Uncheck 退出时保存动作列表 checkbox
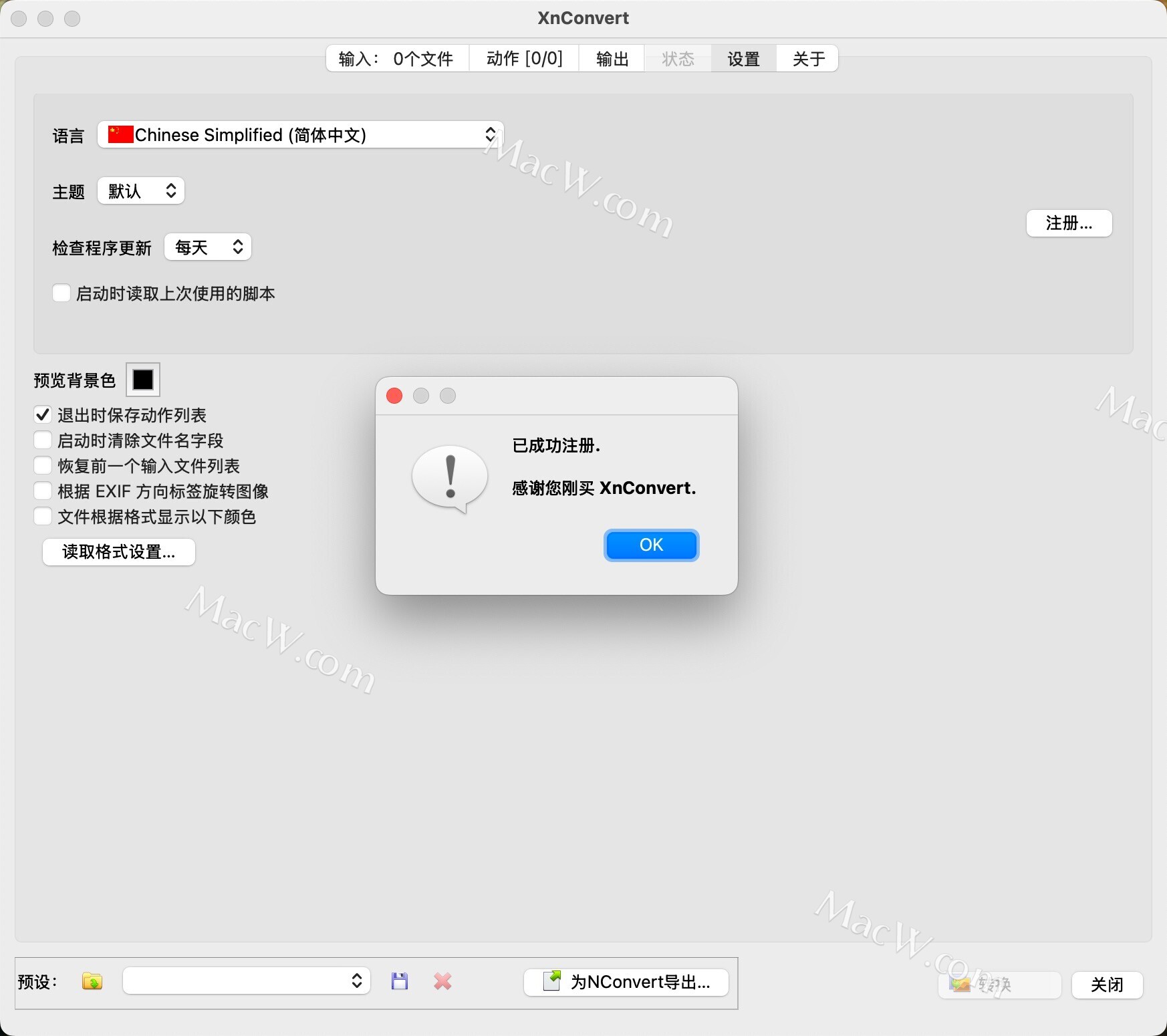Viewport: 1167px width, 1036px height. (x=43, y=415)
